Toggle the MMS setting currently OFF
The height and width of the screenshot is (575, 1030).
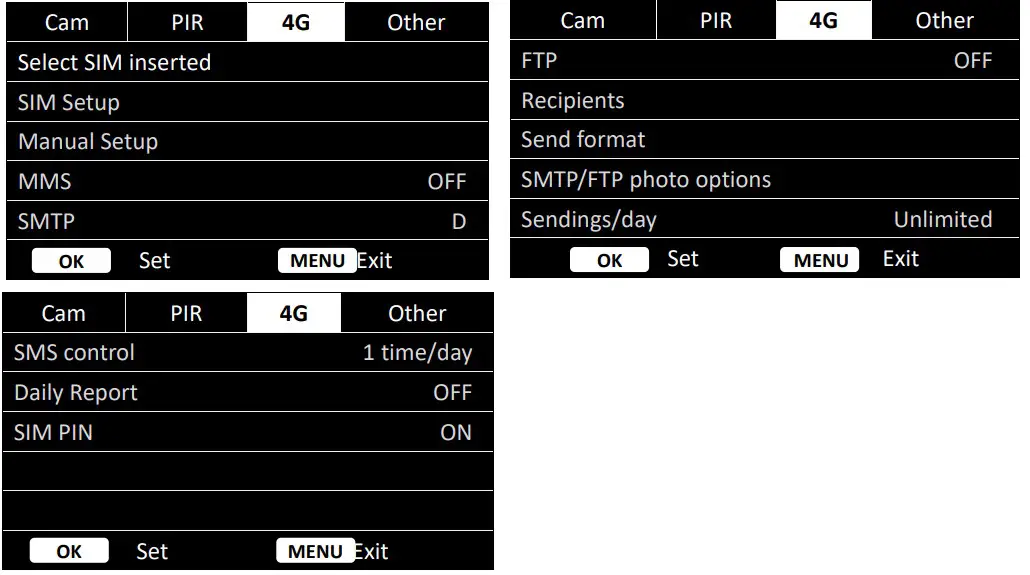pos(245,182)
